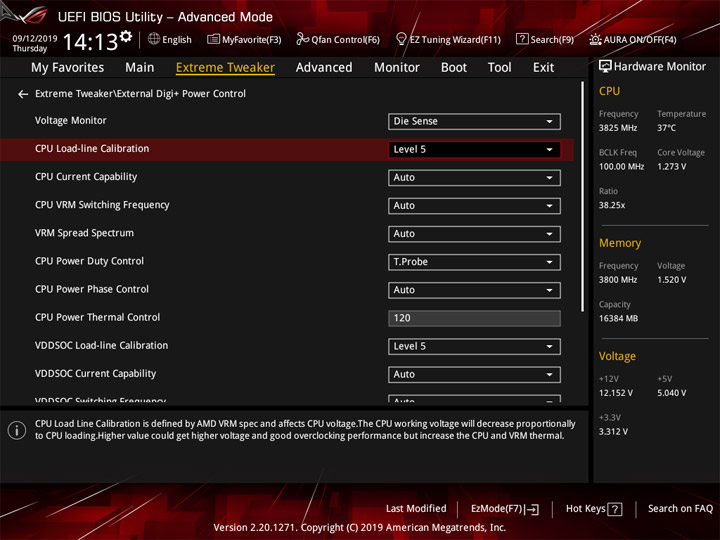Expand CPU Current Capability dropdown
720x540 pixels.
pos(474,178)
